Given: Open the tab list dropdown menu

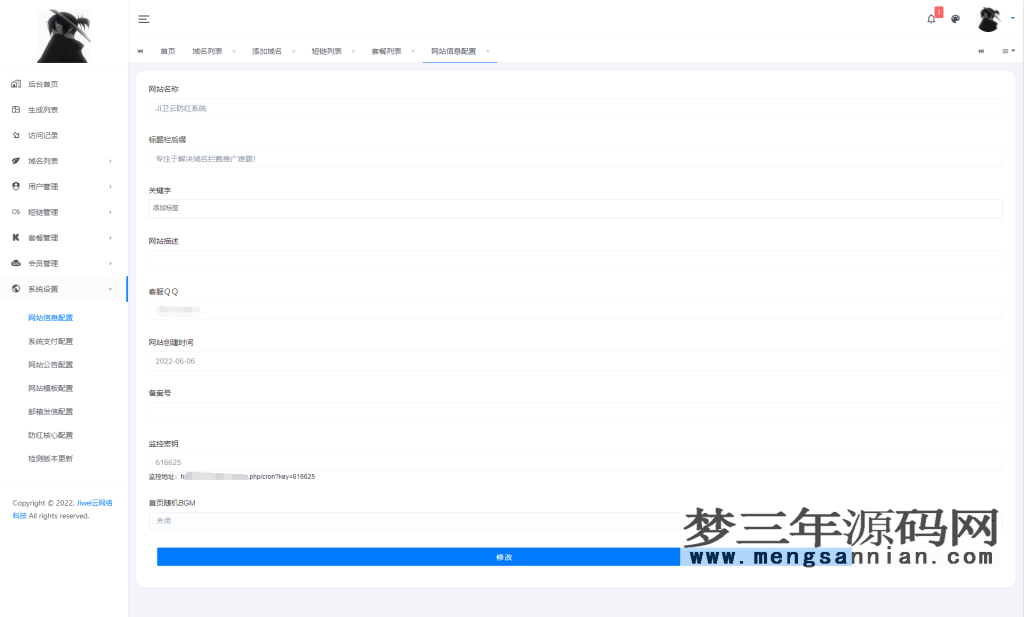Looking at the screenshot, I should 1008,50.
